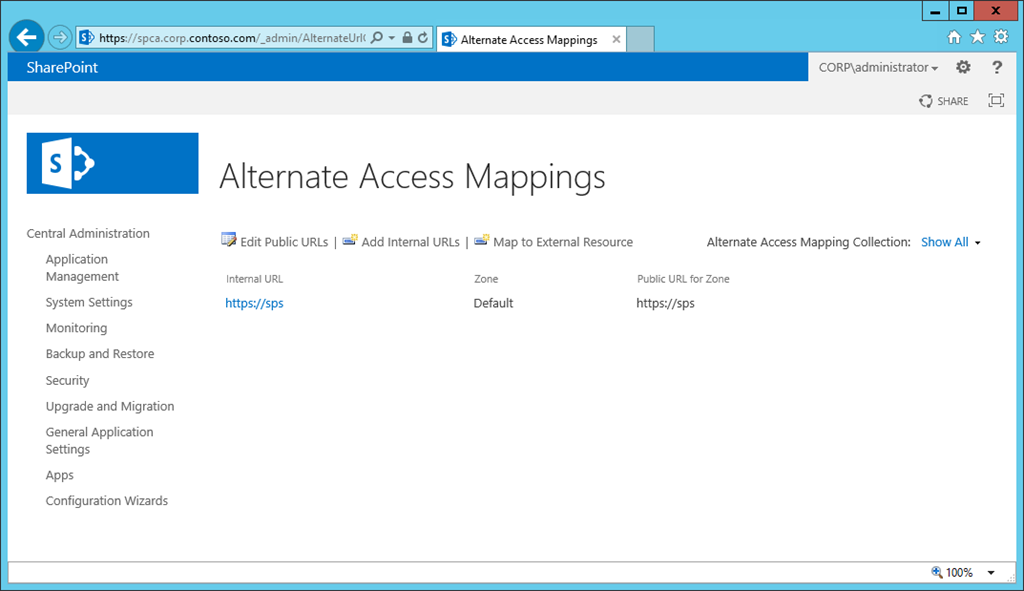Close the Alternate Access Mappings tab

tap(616, 40)
